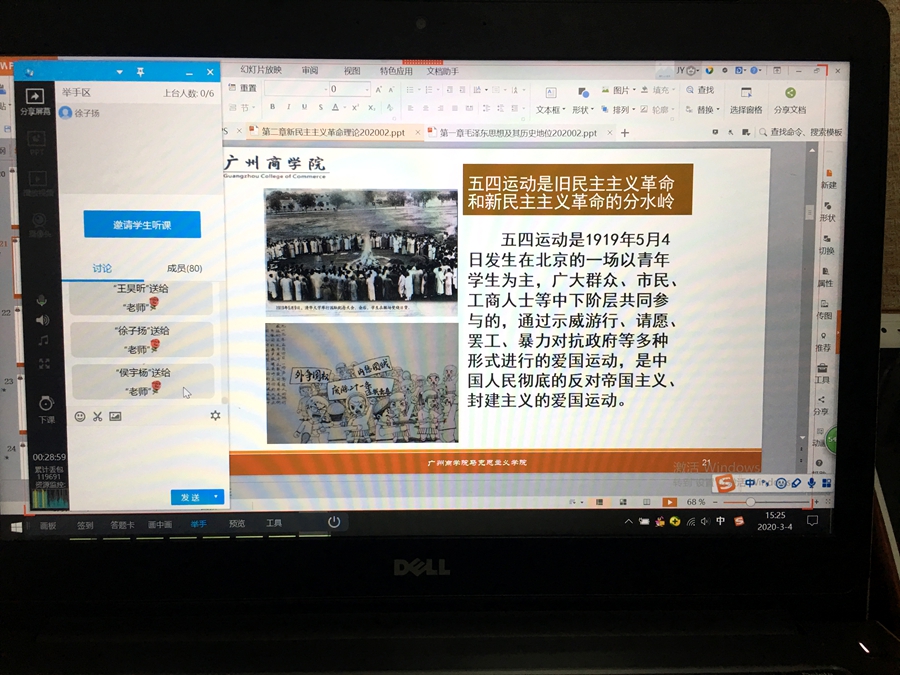This screenshot has width=900, height=675.
Task: Open the font size dropdown in ribbon
Action: pos(365,89)
